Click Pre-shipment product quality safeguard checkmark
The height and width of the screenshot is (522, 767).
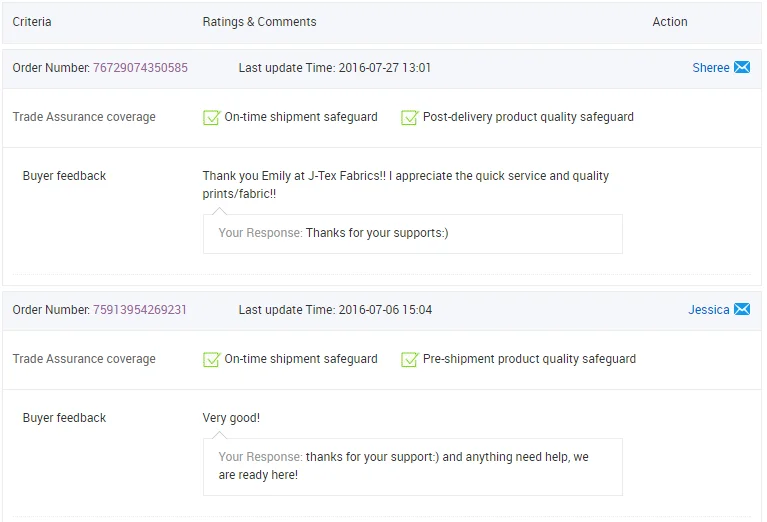(x=409, y=360)
